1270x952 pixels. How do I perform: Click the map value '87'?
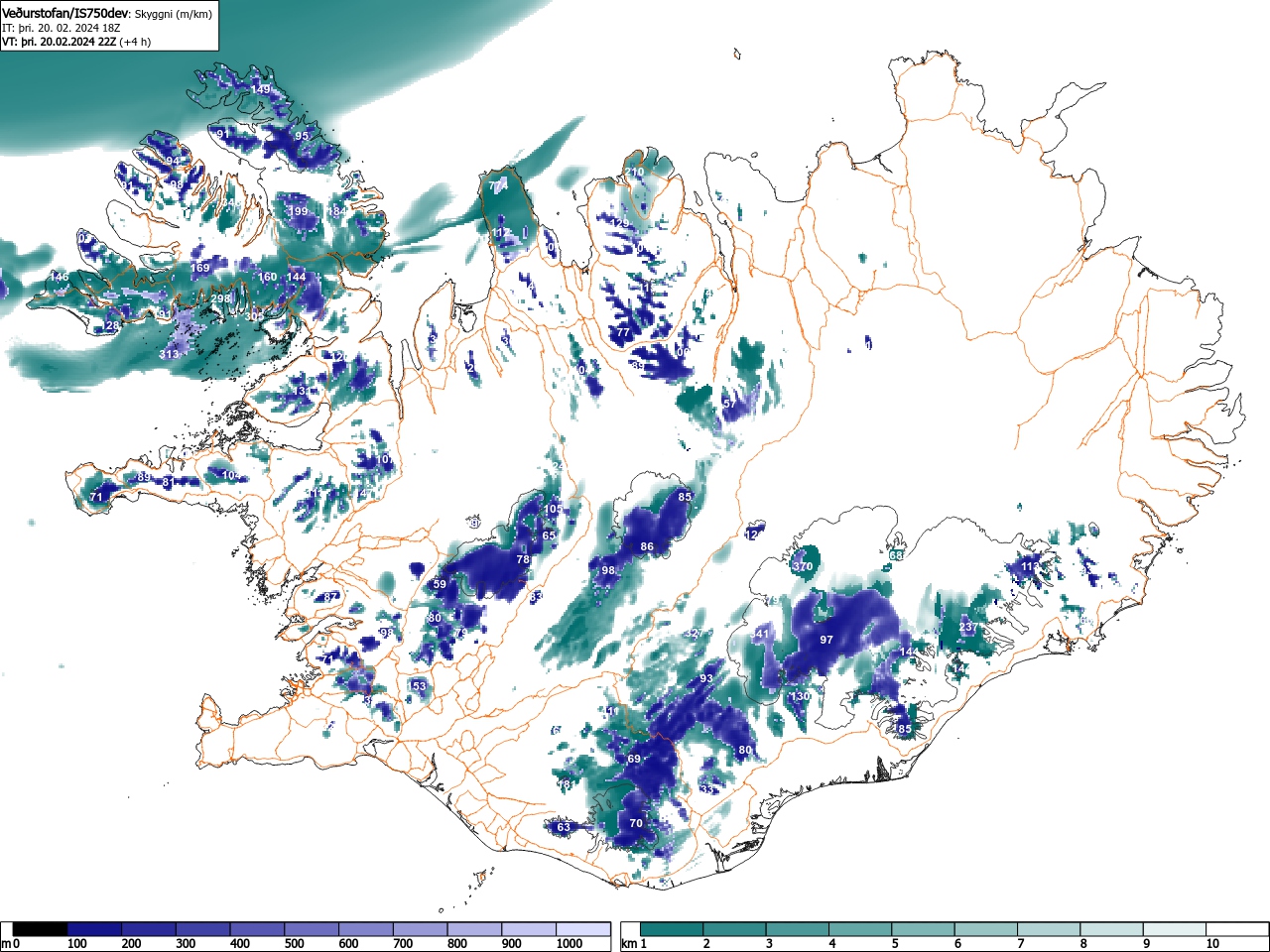coord(331,597)
